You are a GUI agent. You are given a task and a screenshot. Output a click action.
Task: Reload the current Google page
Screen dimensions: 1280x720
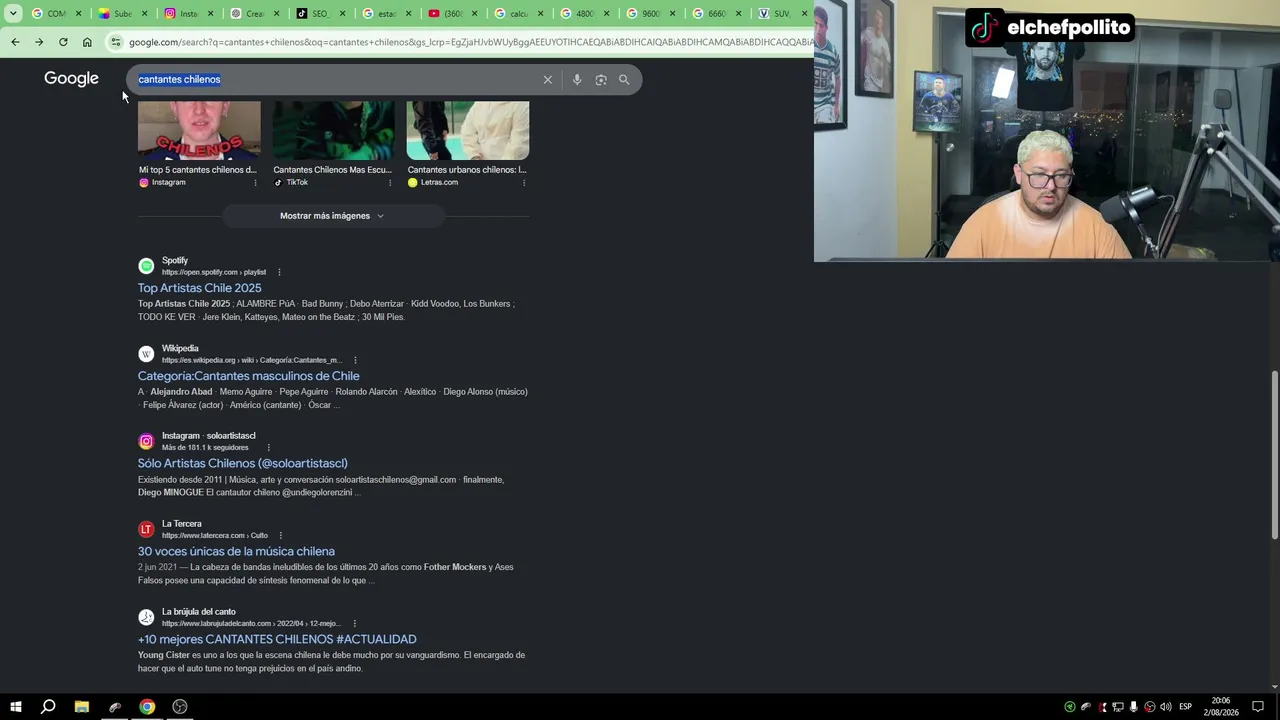coord(63,42)
